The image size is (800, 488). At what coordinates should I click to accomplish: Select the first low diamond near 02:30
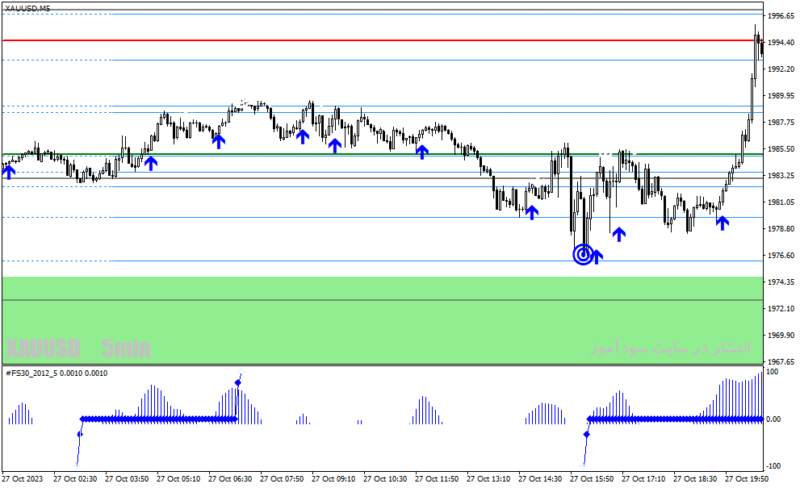pyautogui.click(x=80, y=434)
